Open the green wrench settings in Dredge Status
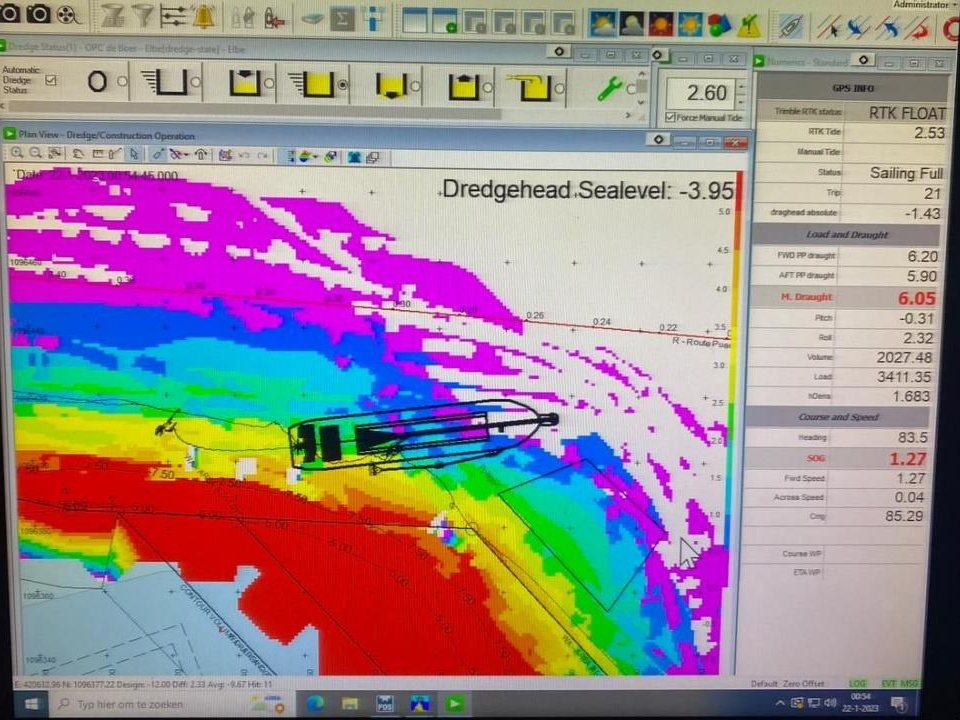 point(609,89)
